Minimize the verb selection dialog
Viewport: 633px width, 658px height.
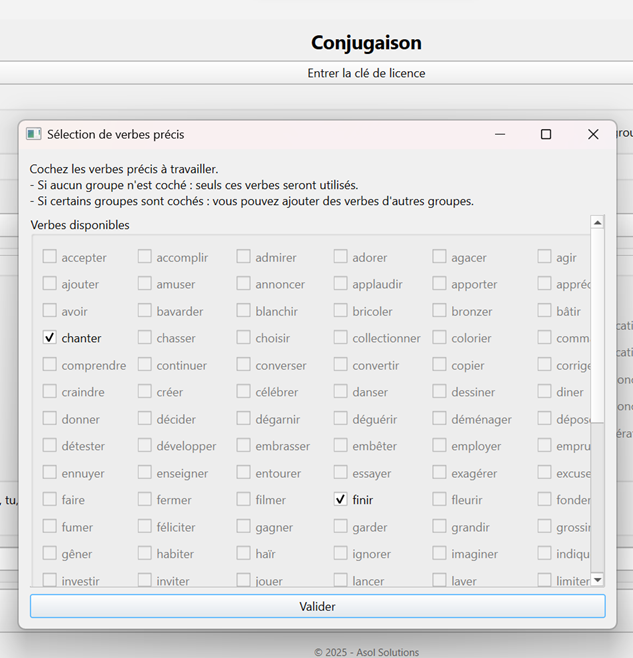coord(499,134)
